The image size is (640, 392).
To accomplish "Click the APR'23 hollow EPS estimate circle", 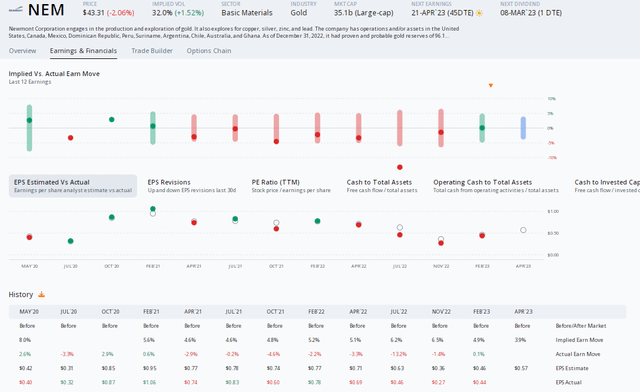I will point(523,230).
